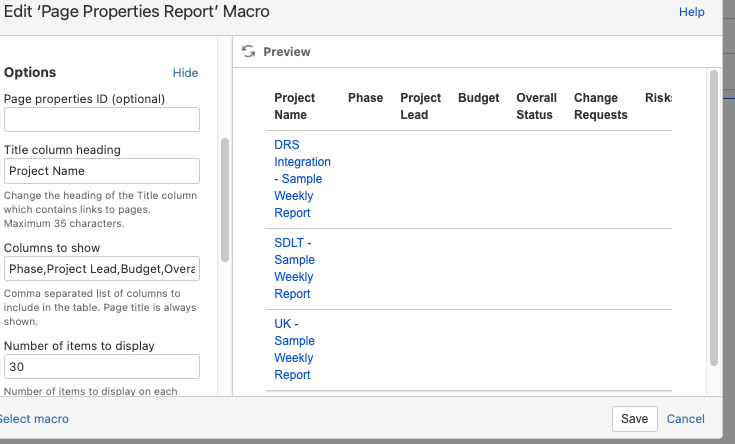Open UK - Sample Weekly Report link
Image resolution: width=735 pixels, height=444 pixels.
point(294,349)
